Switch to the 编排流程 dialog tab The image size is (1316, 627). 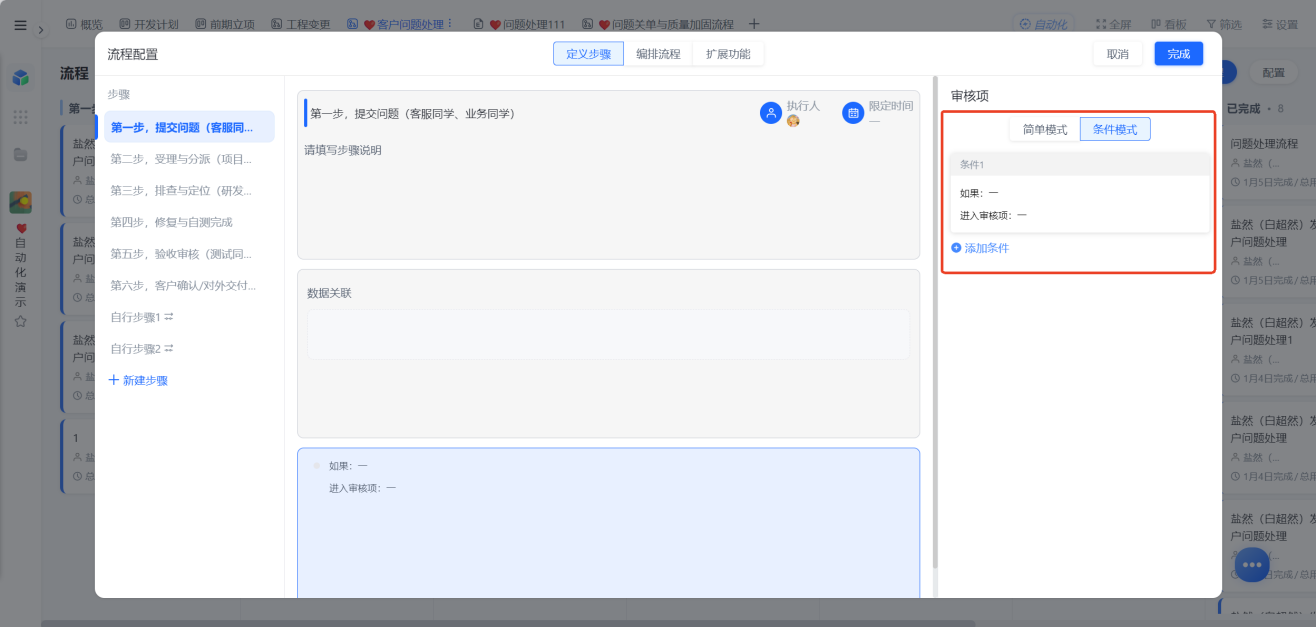658,54
